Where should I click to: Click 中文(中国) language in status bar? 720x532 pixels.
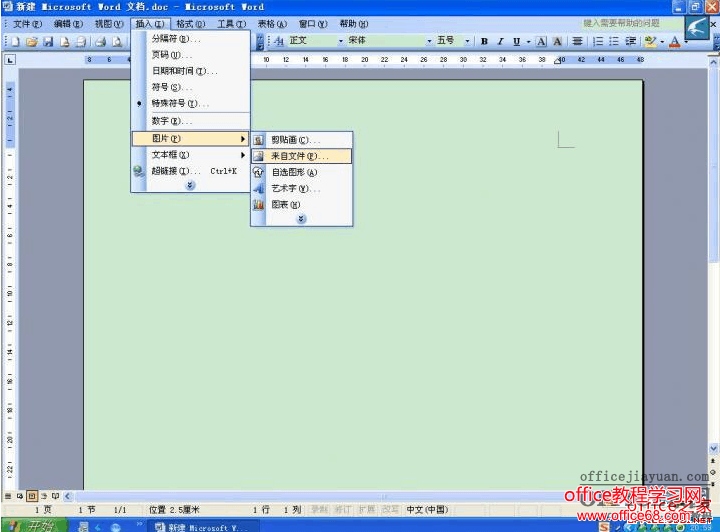point(427,510)
